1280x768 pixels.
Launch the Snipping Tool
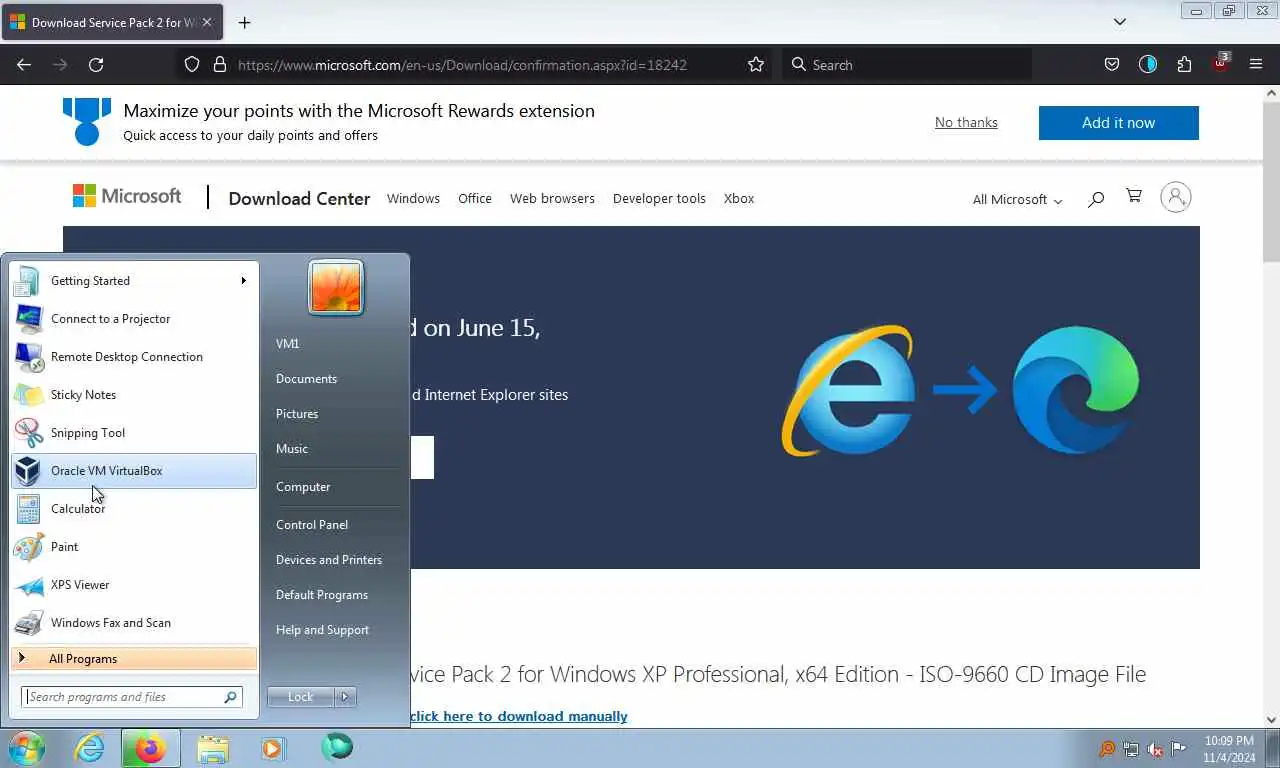(x=134, y=433)
